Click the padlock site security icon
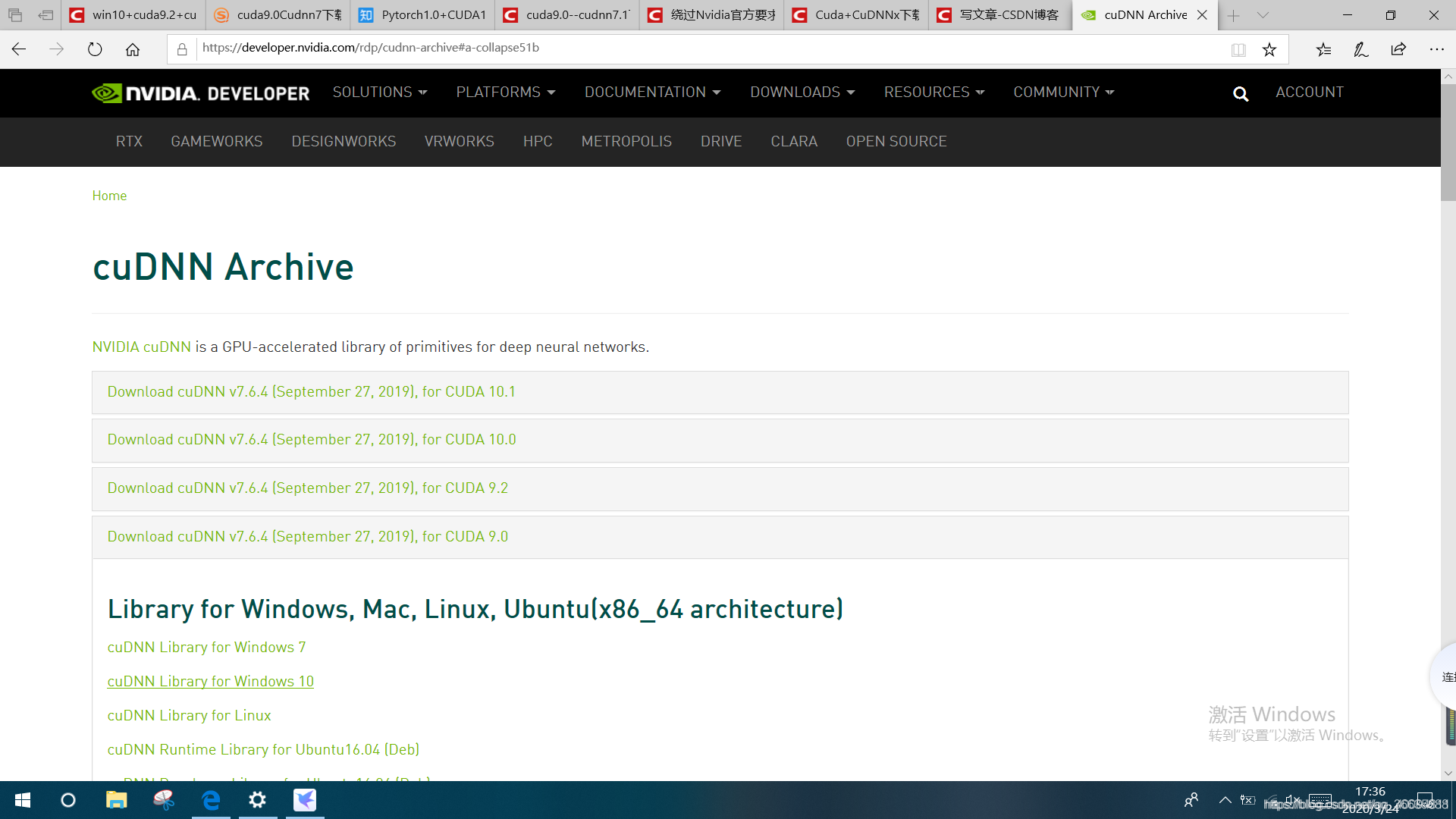 pyautogui.click(x=182, y=49)
